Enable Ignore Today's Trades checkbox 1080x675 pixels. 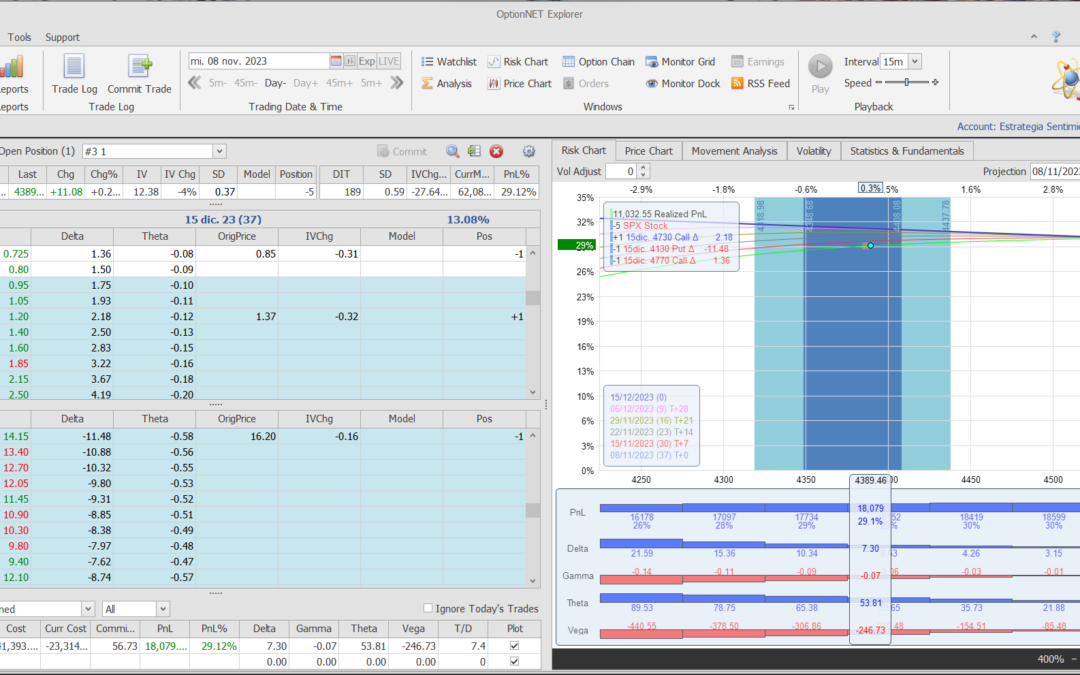428,608
